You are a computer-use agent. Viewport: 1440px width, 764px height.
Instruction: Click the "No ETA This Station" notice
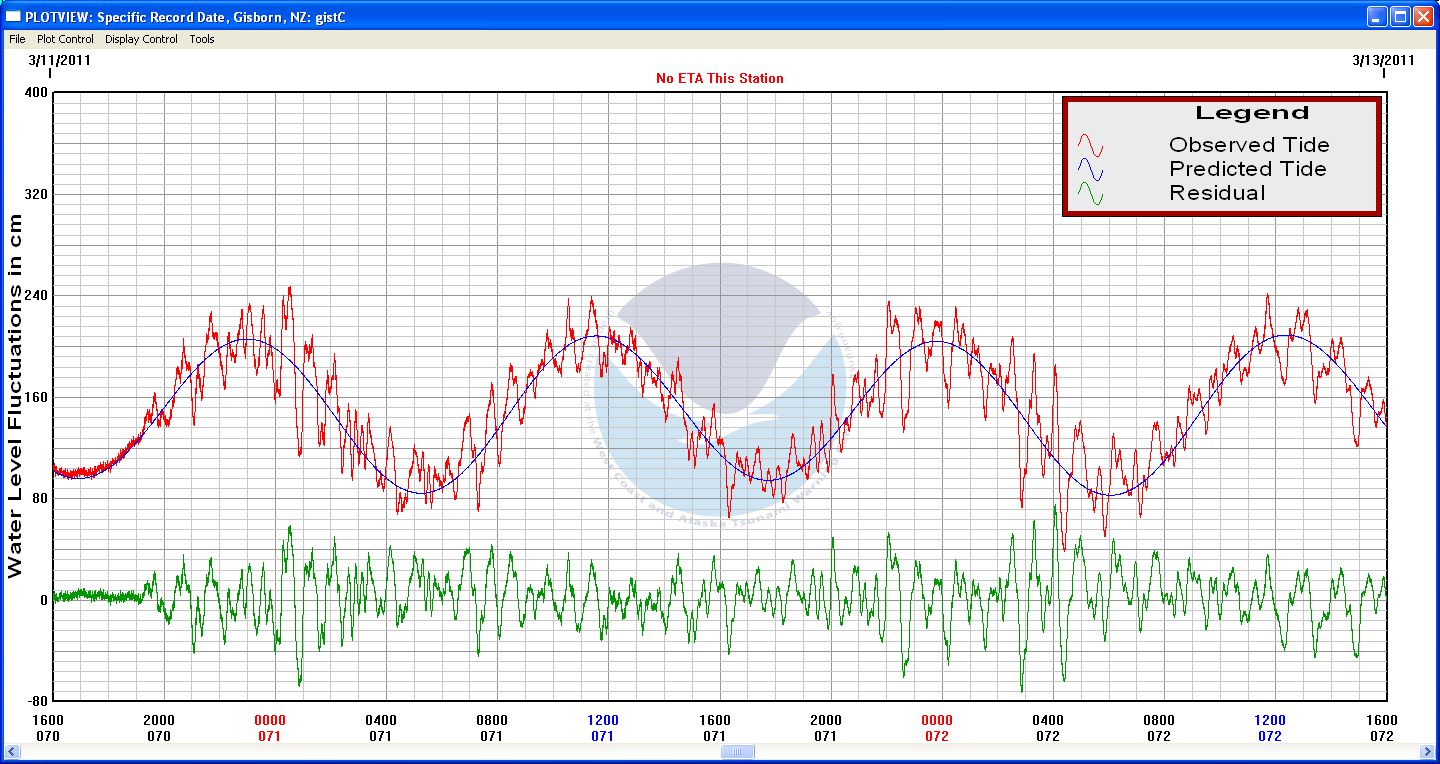coord(720,78)
